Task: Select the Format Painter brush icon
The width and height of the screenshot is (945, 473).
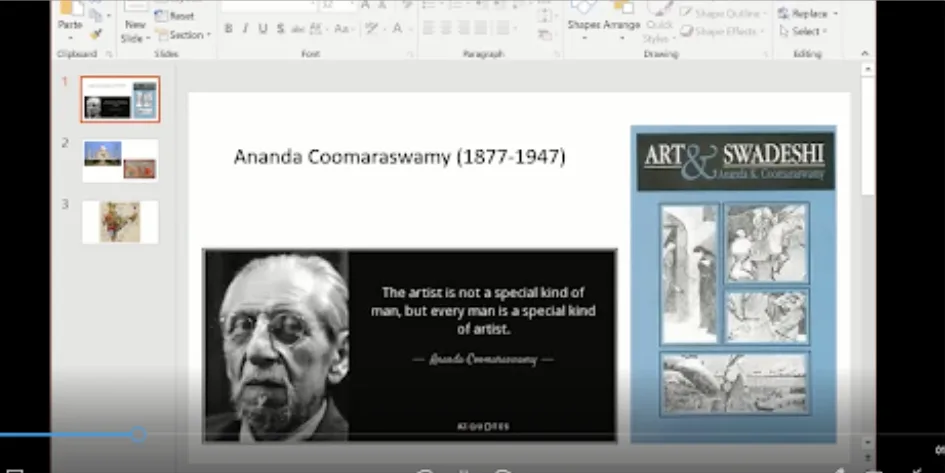Action: coord(96,34)
